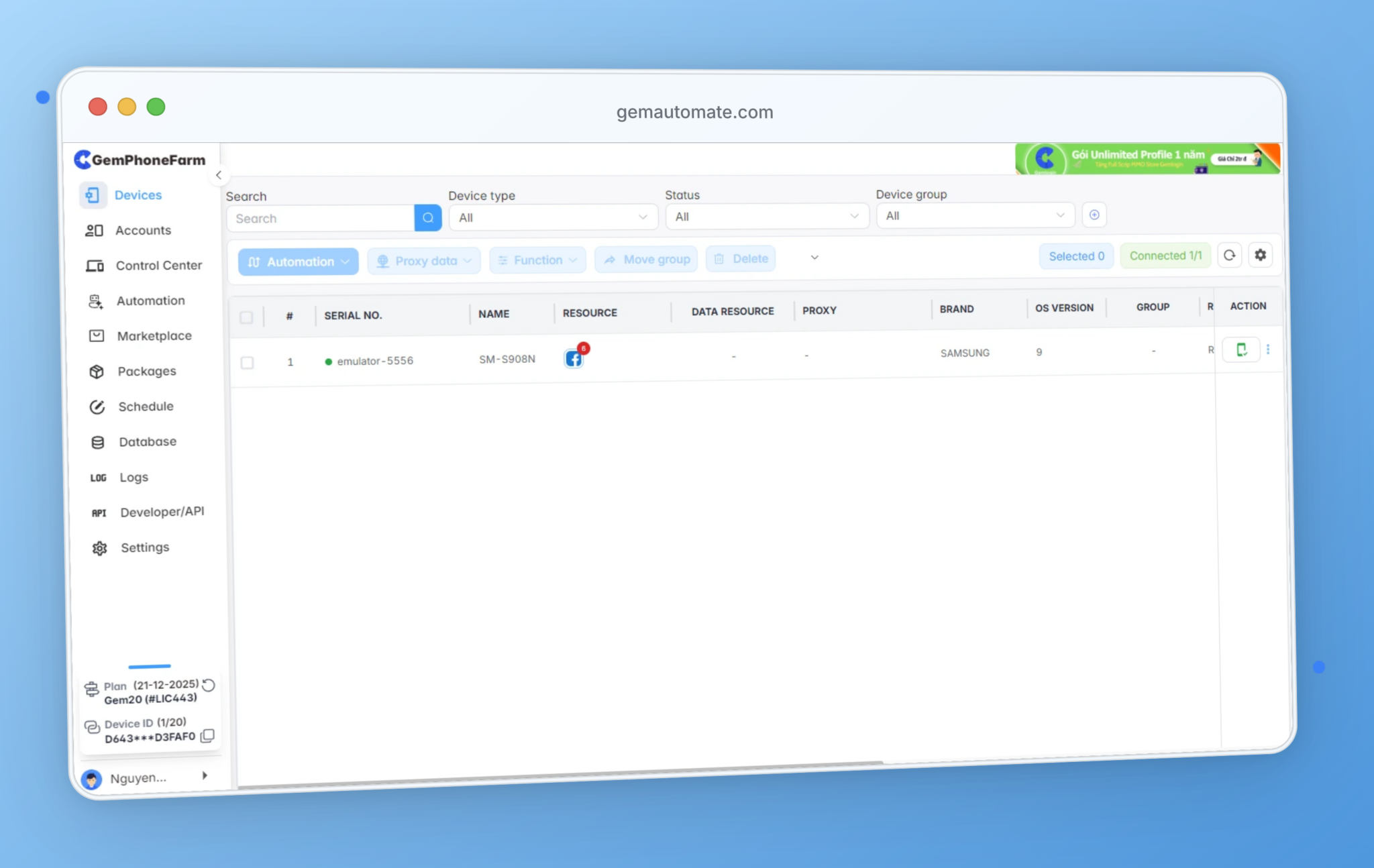Click the Delete button
Image resolution: width=1374 pixels, height=868 pixels.
(740, 258)
